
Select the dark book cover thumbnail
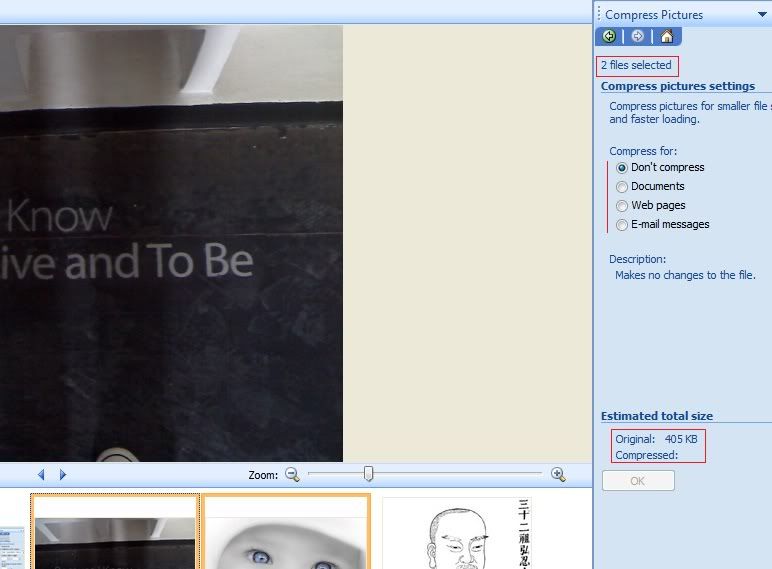[x=115, y=532]
